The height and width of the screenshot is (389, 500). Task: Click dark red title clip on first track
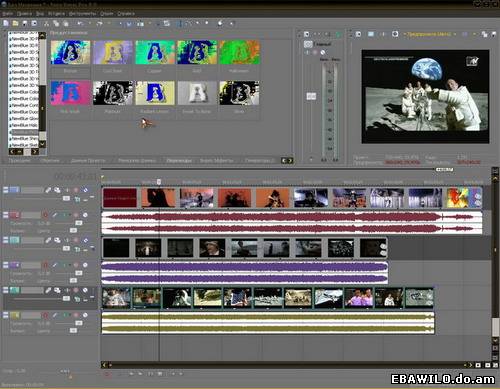click(x=120, y=198)
